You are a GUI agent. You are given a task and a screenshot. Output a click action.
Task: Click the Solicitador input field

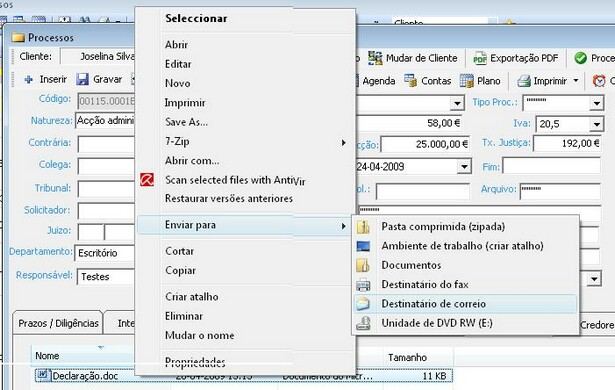[106, 211]
